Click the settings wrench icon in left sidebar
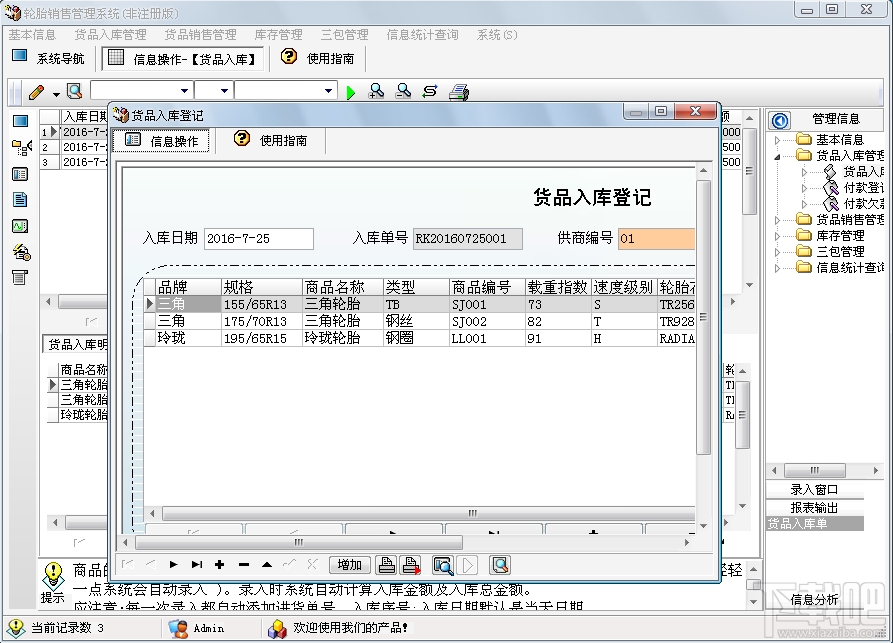 [x=22, y=252]
